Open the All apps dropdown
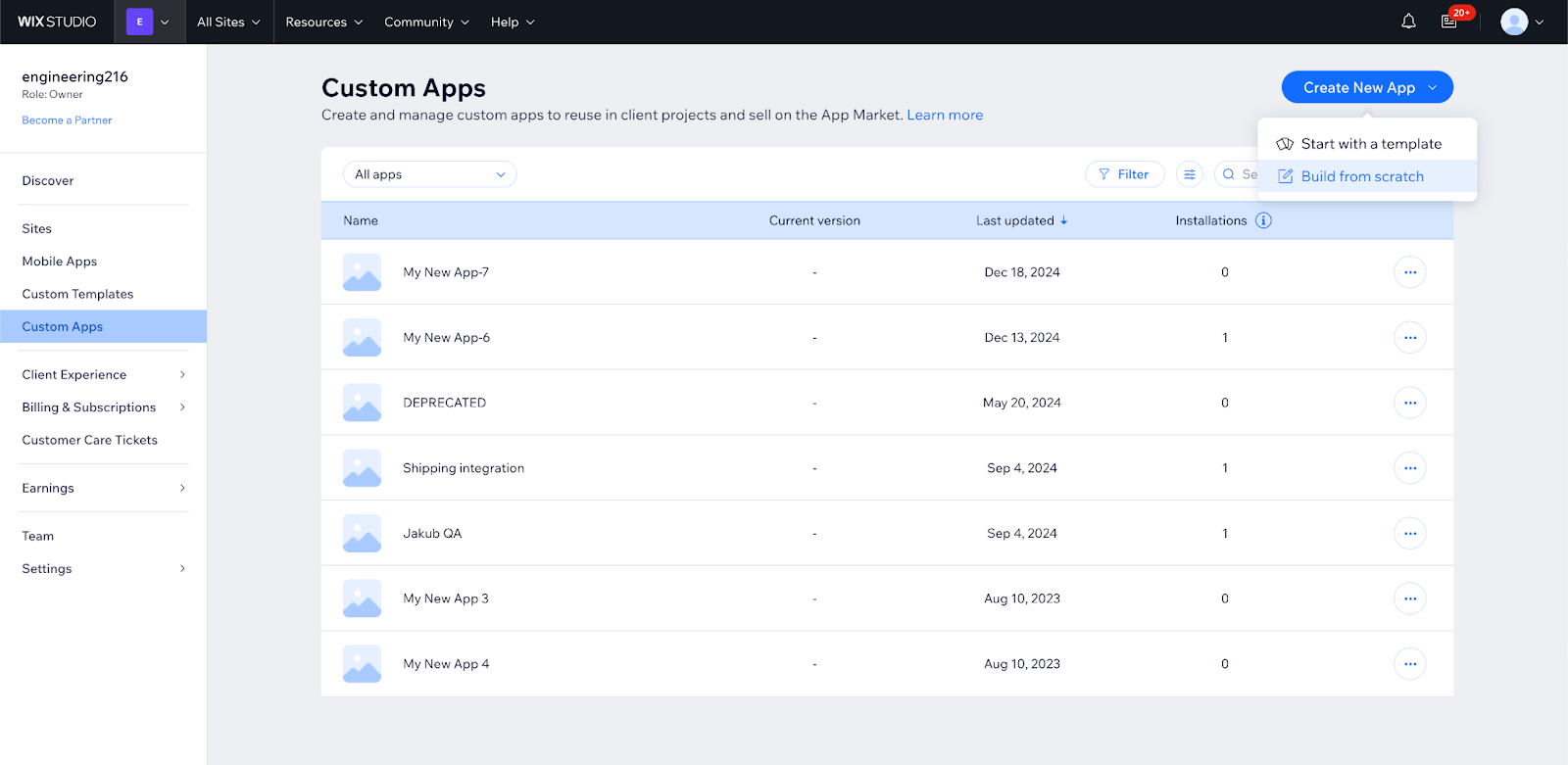 point(429,174)
